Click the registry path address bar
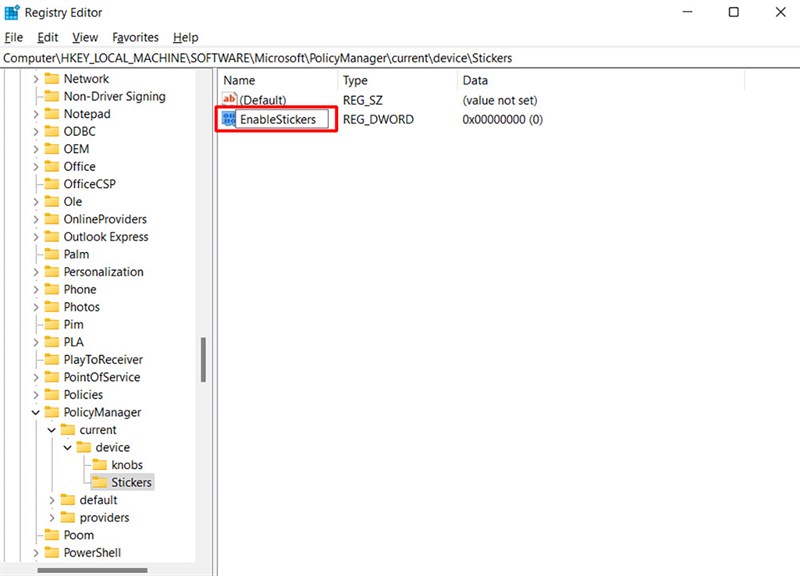Image resolution: width=800 pixels, height=576 pixels. [300, 58]
